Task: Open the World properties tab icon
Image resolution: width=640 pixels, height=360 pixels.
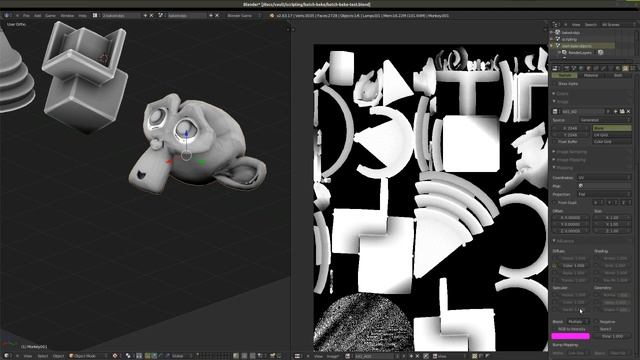Action: (581, 68)
